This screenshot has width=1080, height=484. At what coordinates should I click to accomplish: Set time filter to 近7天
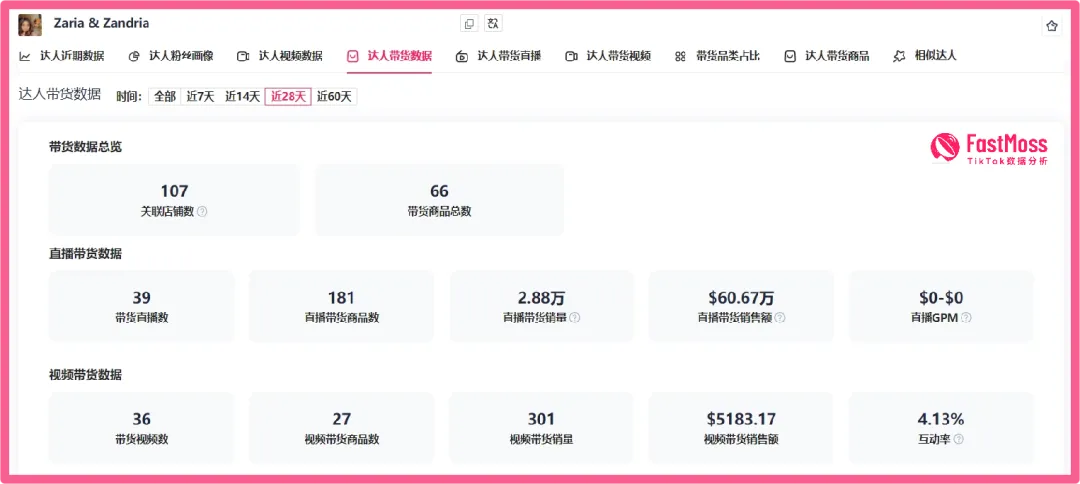tap(200, 96)
